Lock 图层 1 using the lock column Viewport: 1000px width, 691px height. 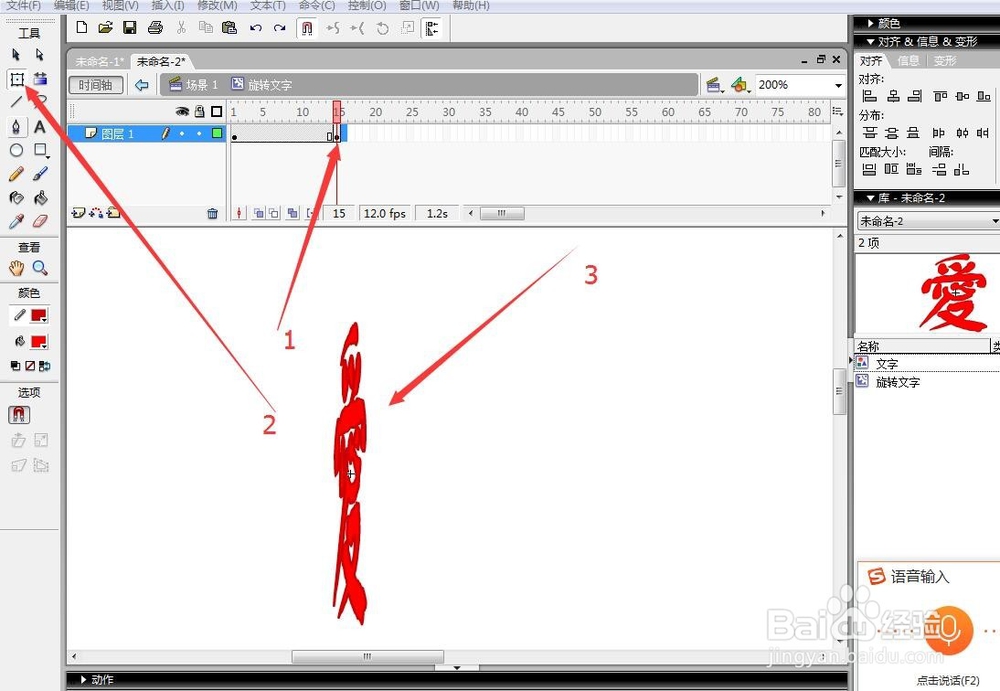(199, 133)
